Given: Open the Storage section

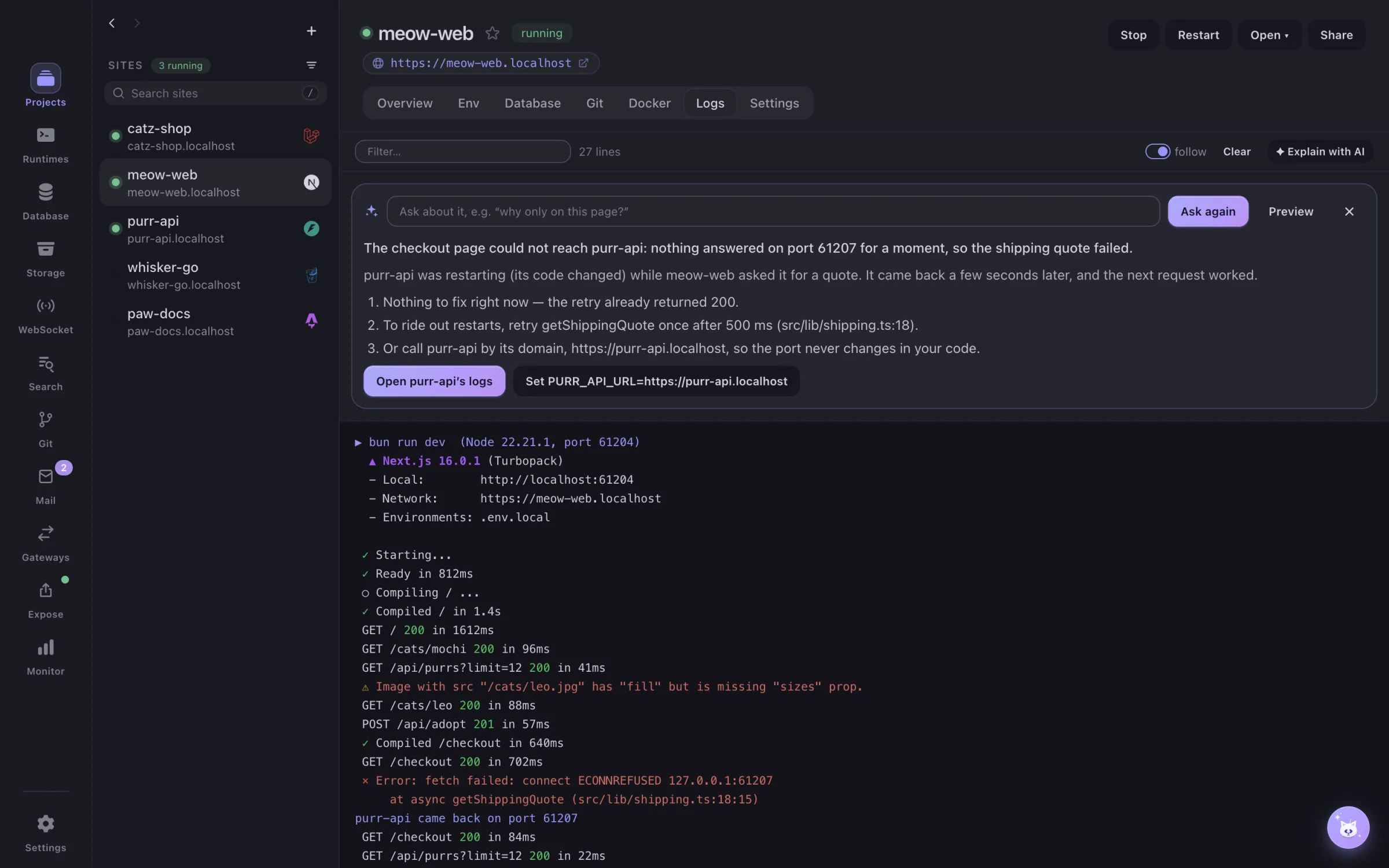Looking at the screenshot, I should [45, 259].
